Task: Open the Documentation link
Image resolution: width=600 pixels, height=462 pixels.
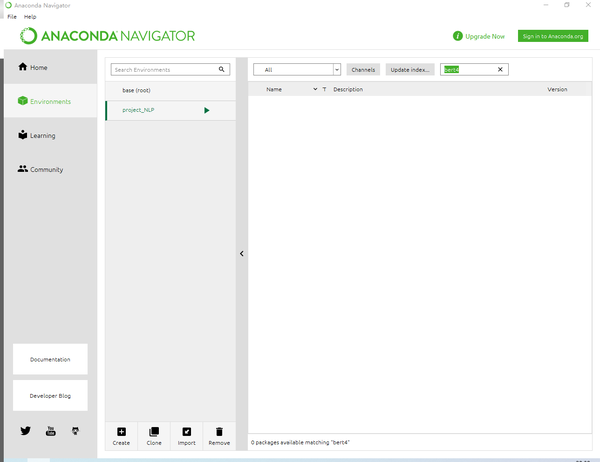Action: (x=50, y=359)
